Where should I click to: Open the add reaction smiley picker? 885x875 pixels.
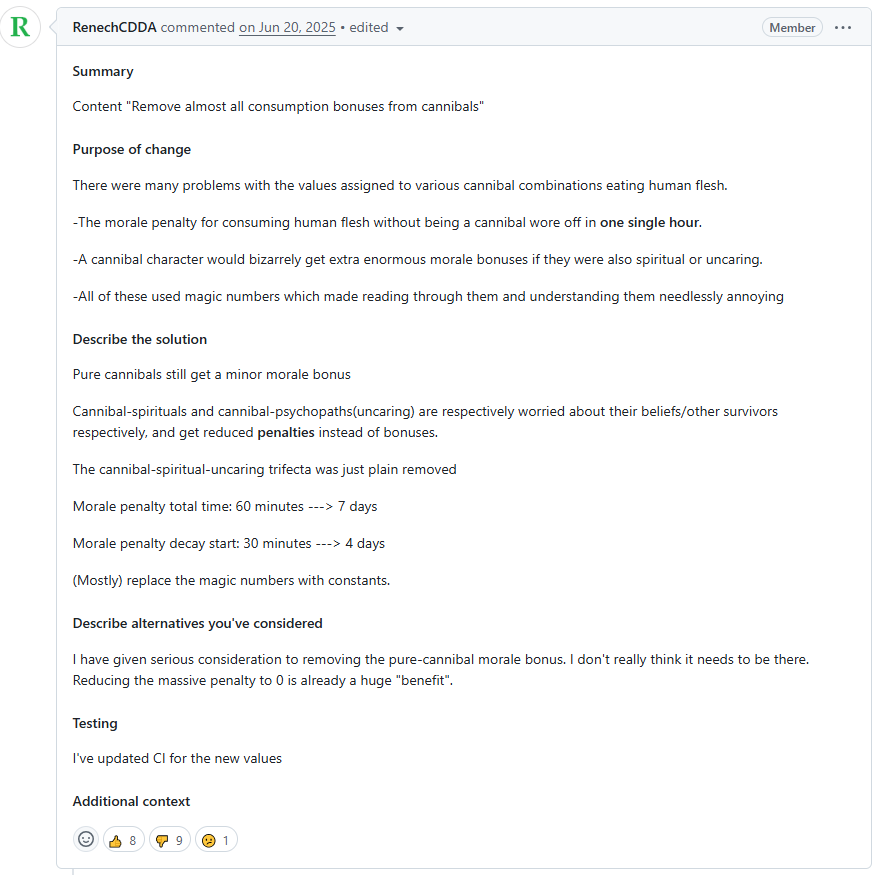(86, 839)
